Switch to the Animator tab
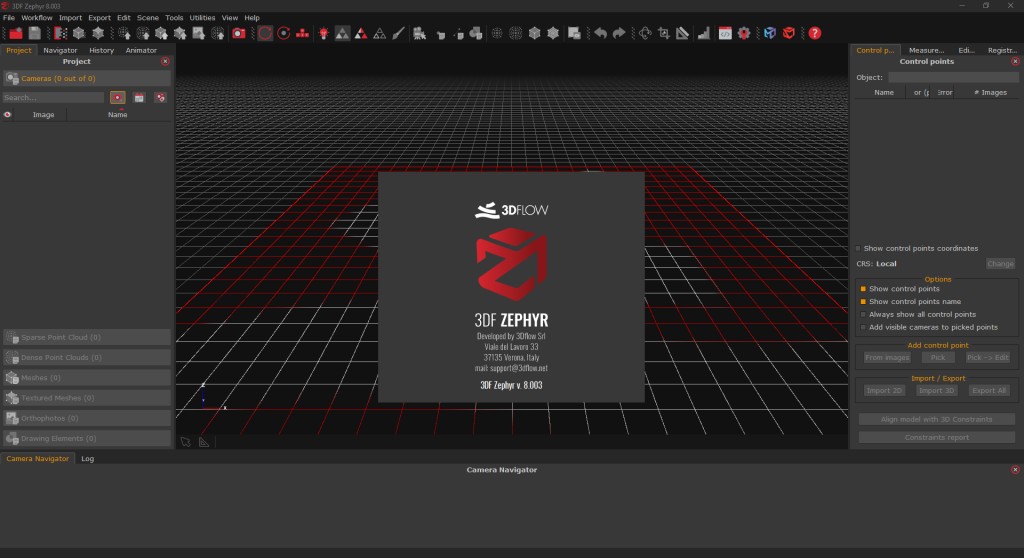The width and height of the screenshot is (1024, 558). click(141, 50)
